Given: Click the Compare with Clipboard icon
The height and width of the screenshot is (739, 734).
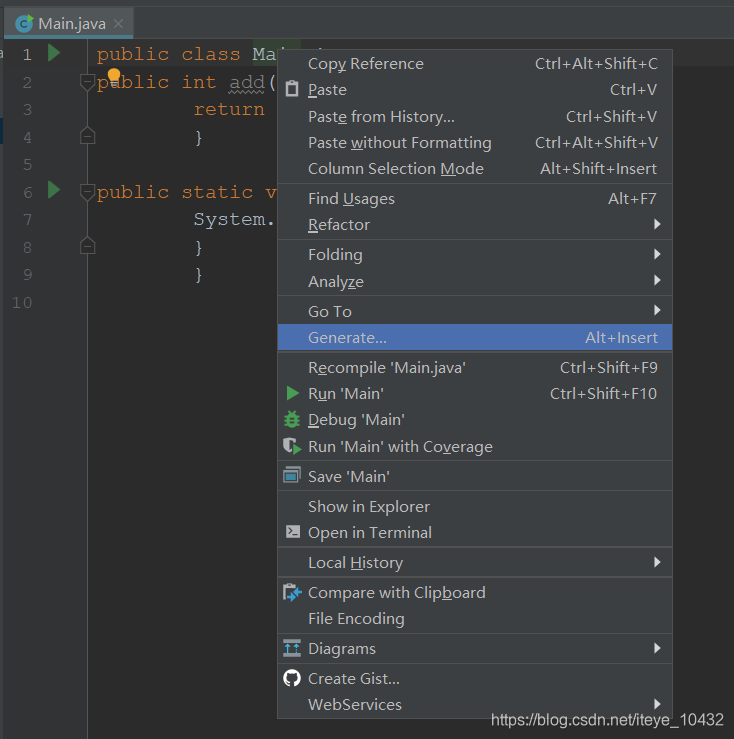Looking at the screenshot, I should click(x=292, y=592).
